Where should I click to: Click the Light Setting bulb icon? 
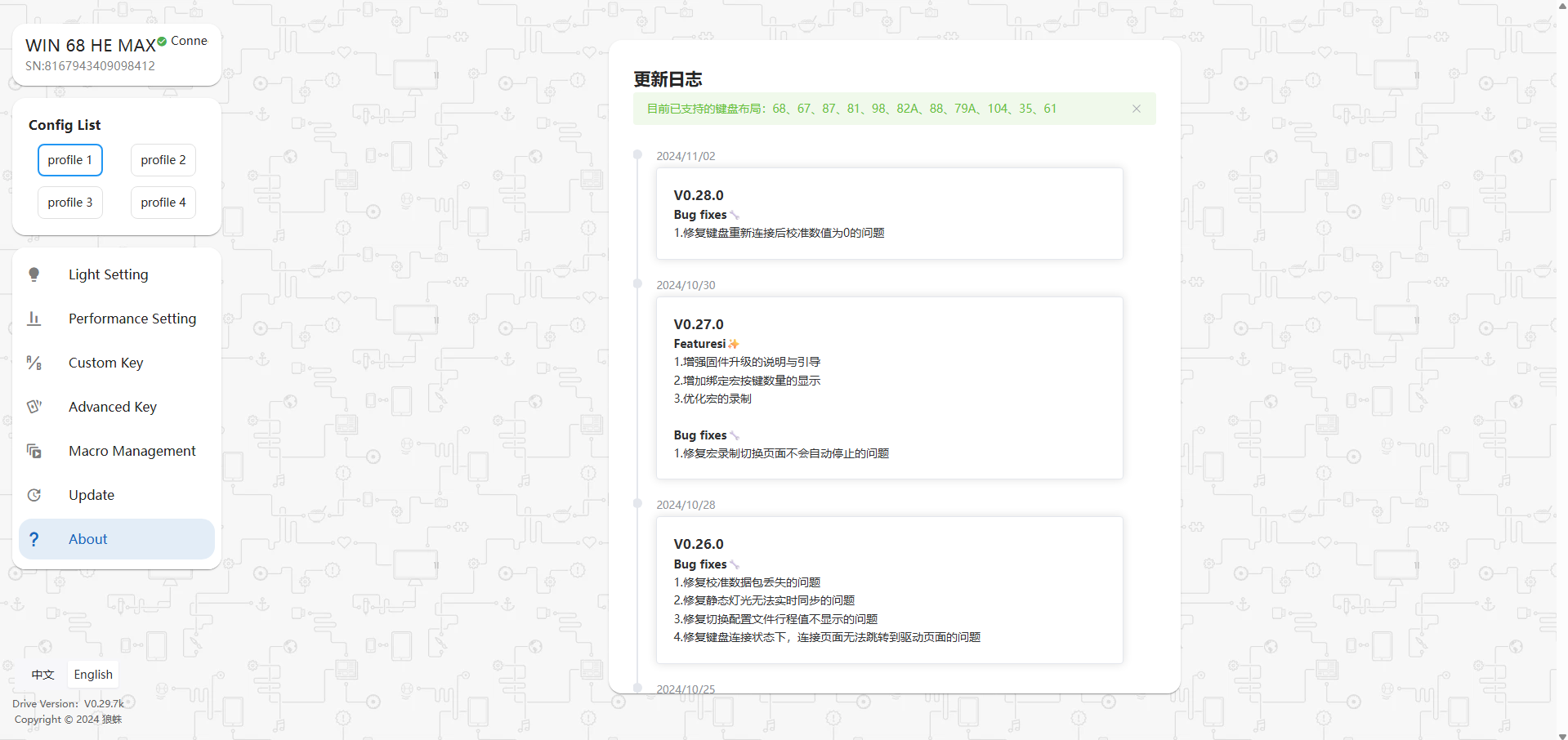(x=34, y=274)
